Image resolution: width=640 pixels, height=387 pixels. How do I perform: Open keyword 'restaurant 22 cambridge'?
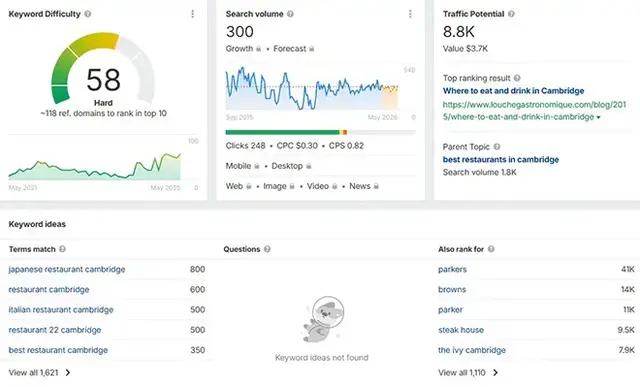[x=55, y=330]
